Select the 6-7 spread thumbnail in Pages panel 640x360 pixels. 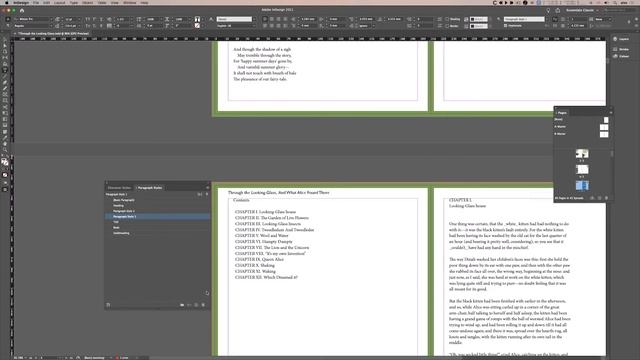pos(582,185)
